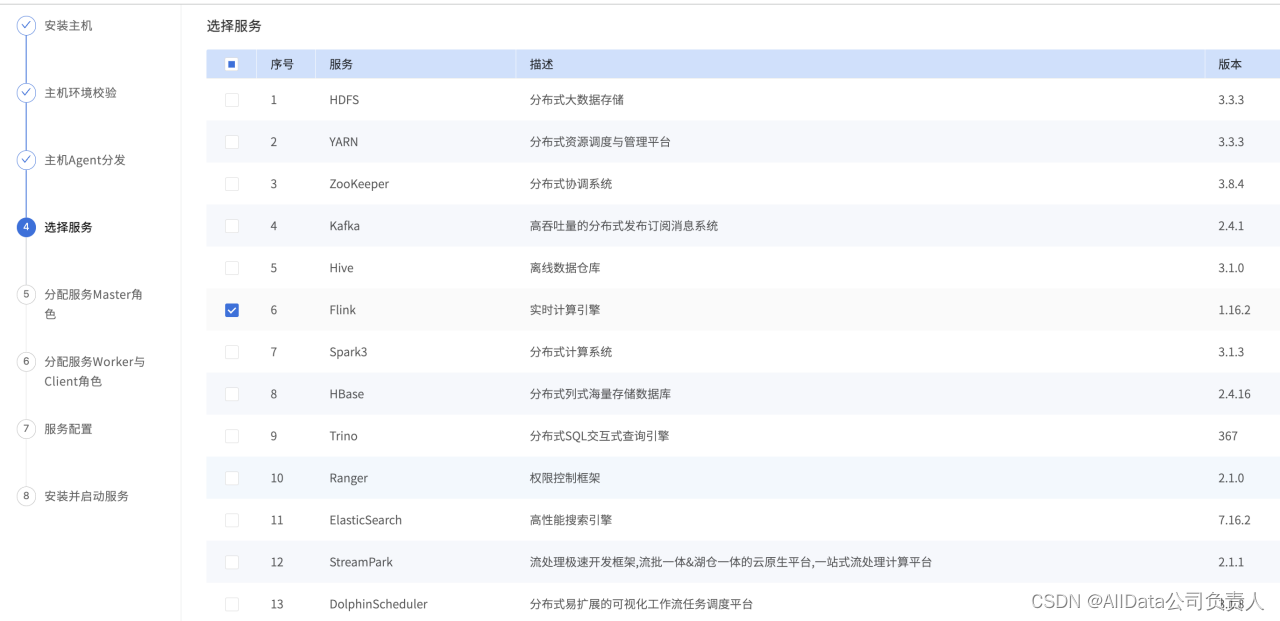This screenshot has height=621, width=1280.
Task: Click the Ranger service name
Action: (x=348, y=478)
